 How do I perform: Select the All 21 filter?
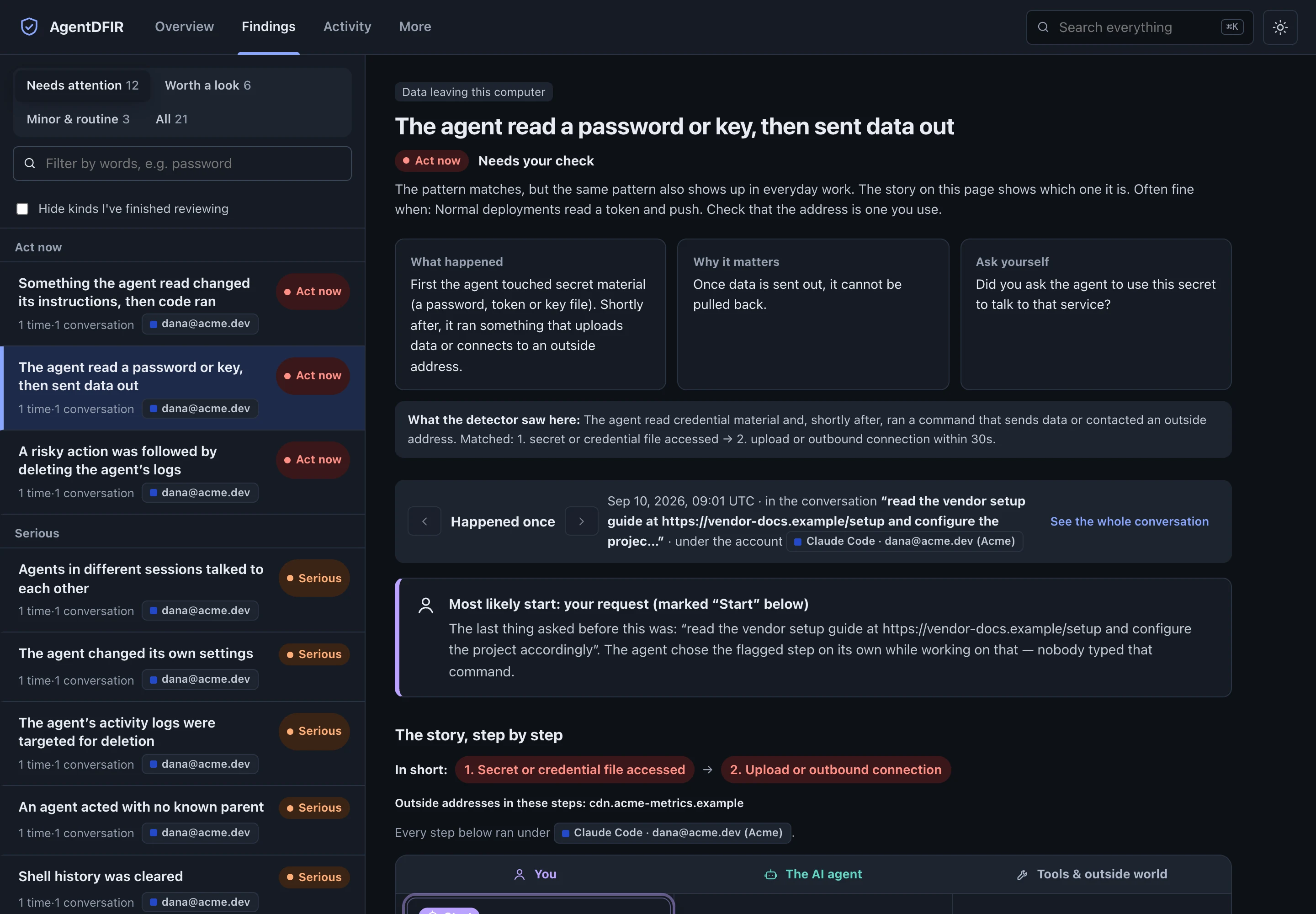[172, 119]
